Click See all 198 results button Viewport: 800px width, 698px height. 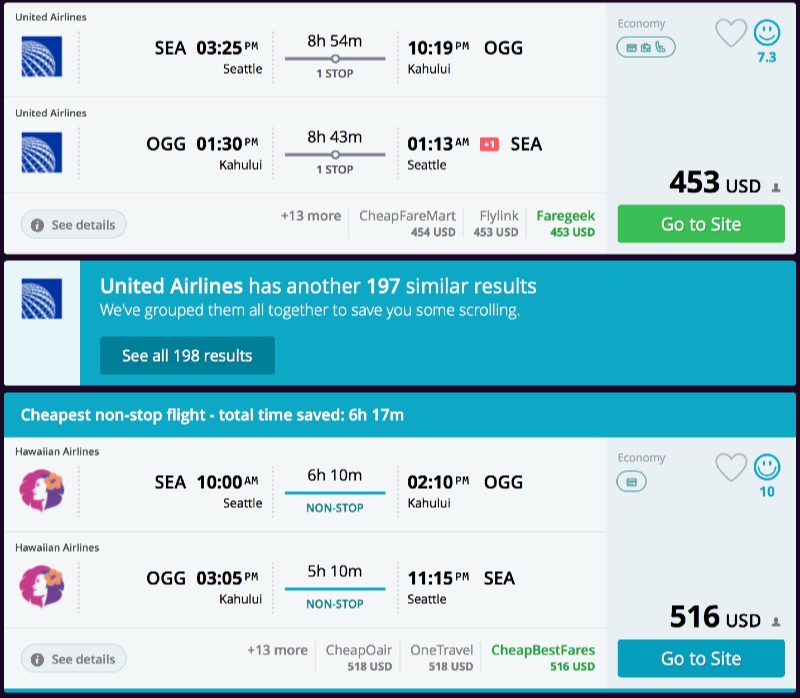pos(187,355)
